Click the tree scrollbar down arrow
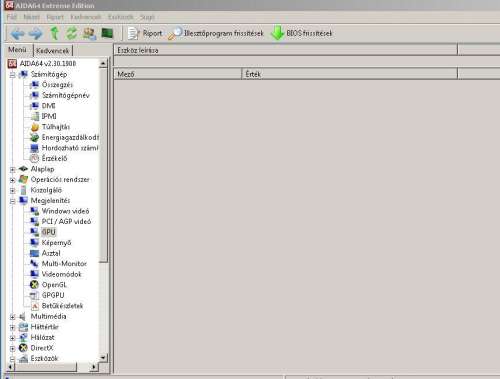 103,358
